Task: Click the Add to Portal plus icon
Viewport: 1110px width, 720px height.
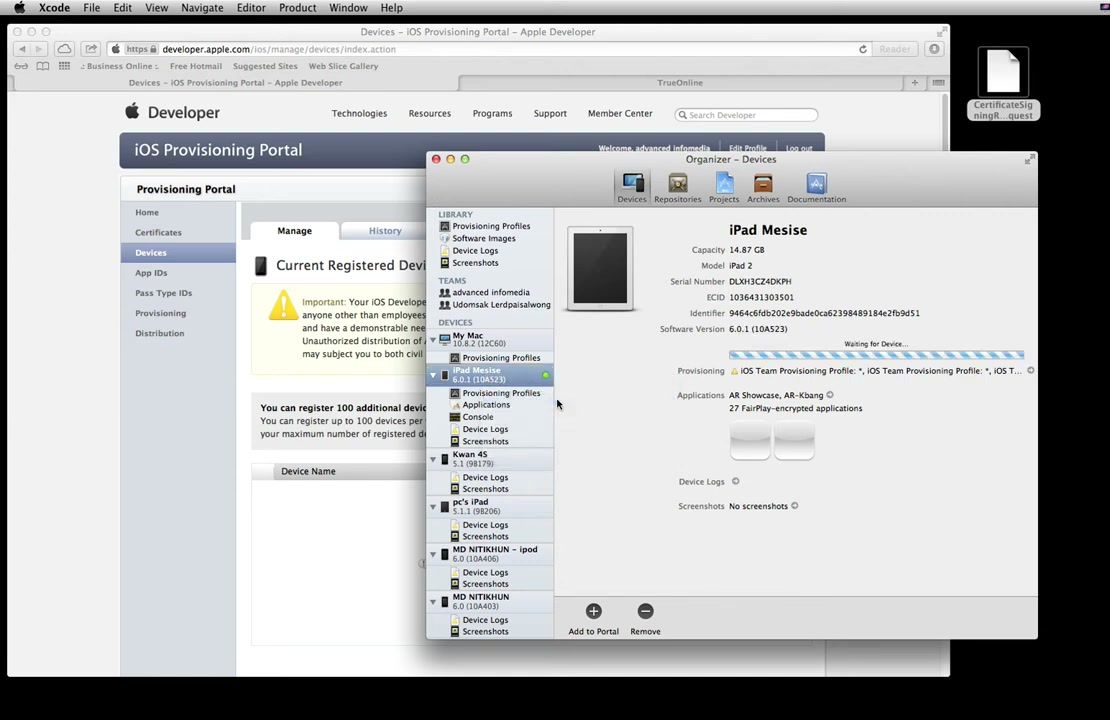Action: [x=594, y=611]
